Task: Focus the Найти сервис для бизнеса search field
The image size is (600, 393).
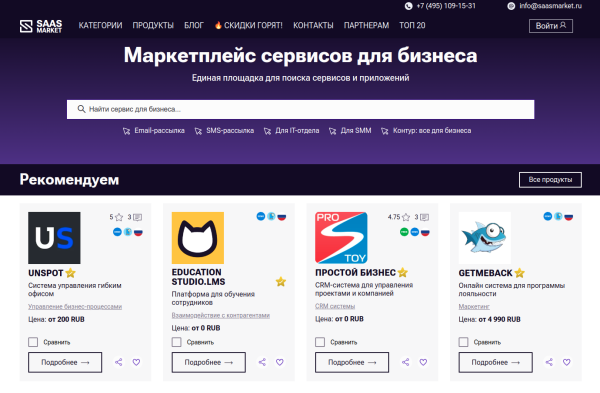Action: point(300,109)
